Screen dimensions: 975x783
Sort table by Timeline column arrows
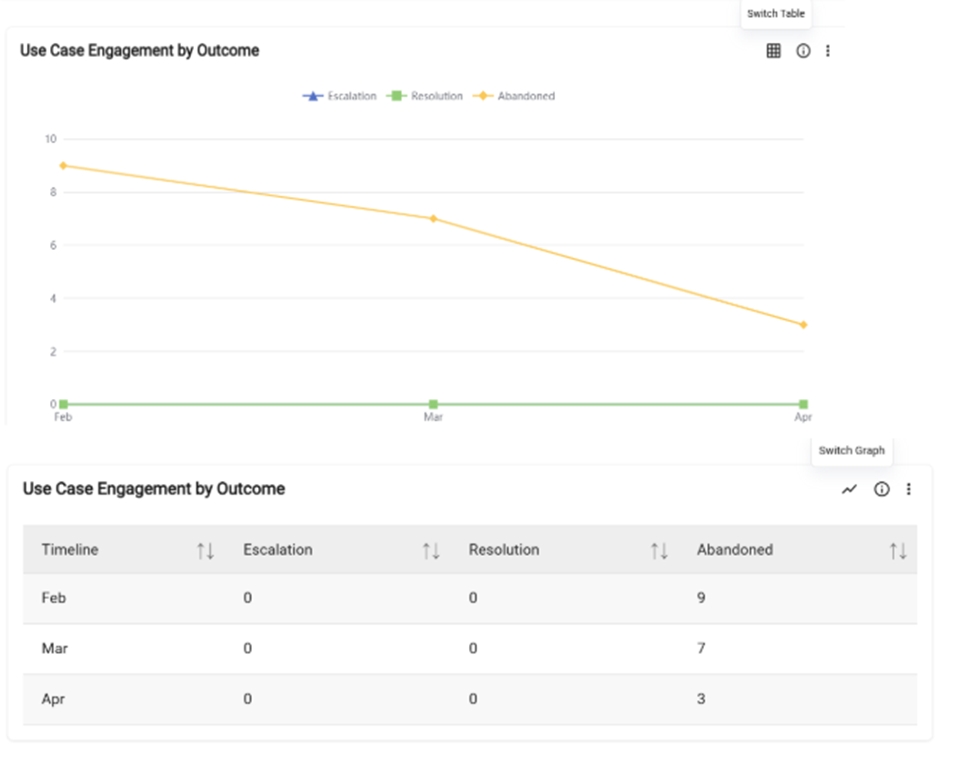coord(205,550)
